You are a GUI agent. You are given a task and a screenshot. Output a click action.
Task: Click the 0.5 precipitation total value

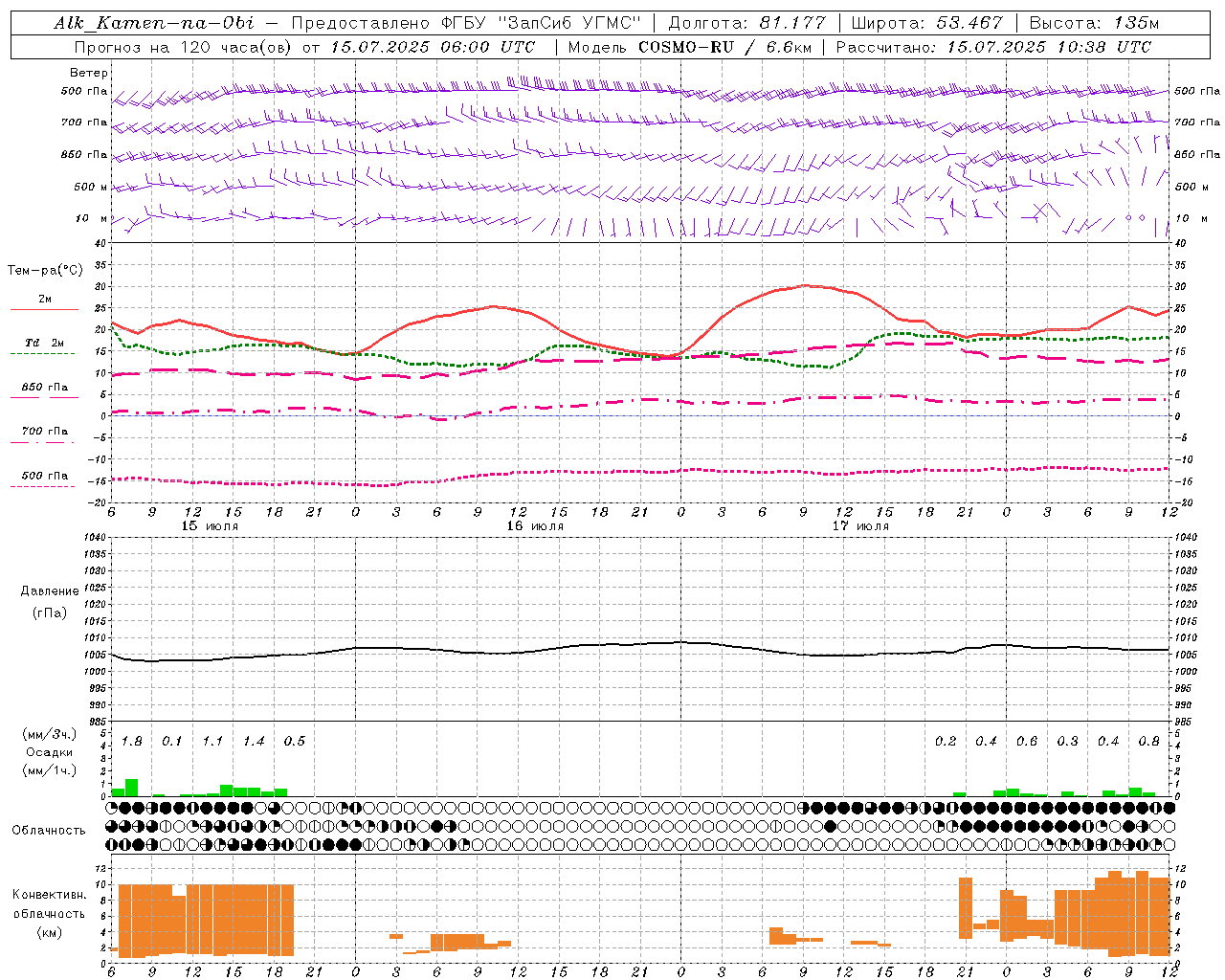tap(295, 742)
